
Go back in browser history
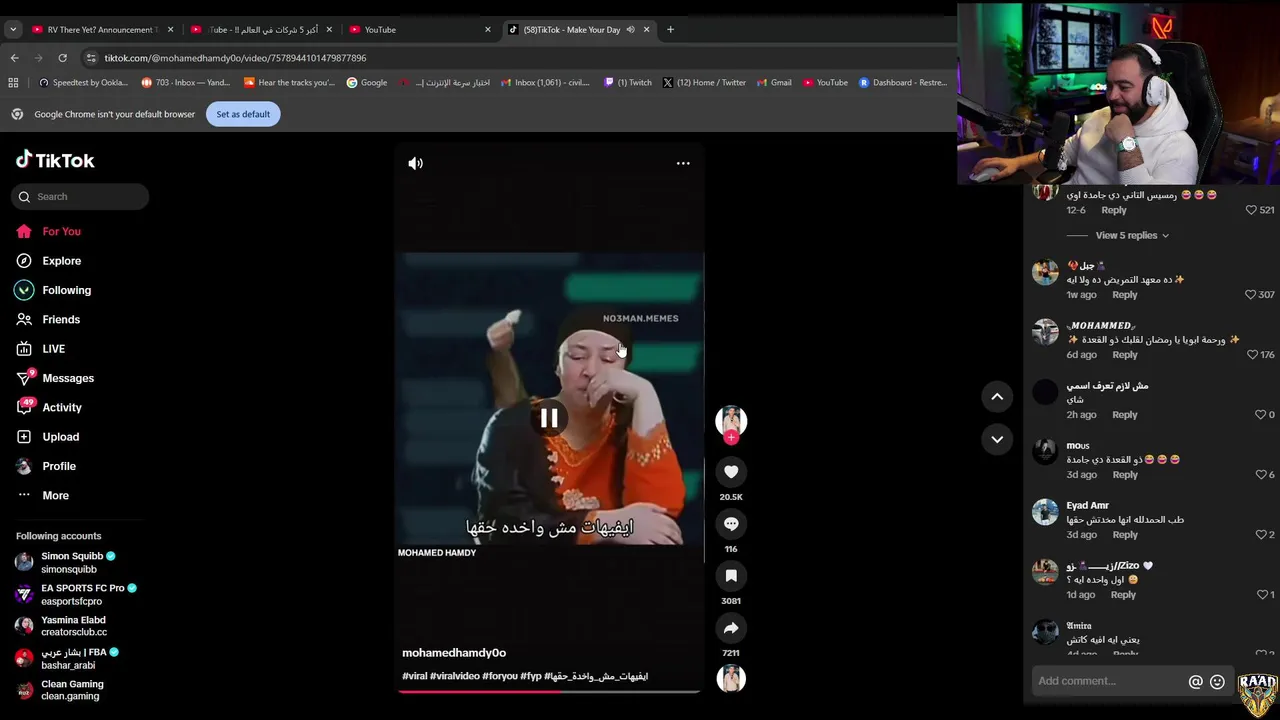point(14,58)
